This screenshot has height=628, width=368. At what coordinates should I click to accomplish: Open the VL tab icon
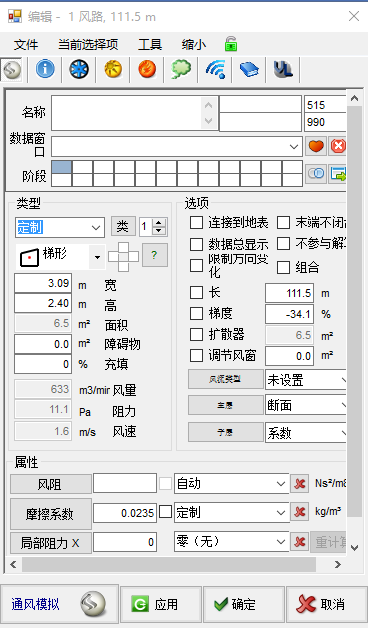283,69
